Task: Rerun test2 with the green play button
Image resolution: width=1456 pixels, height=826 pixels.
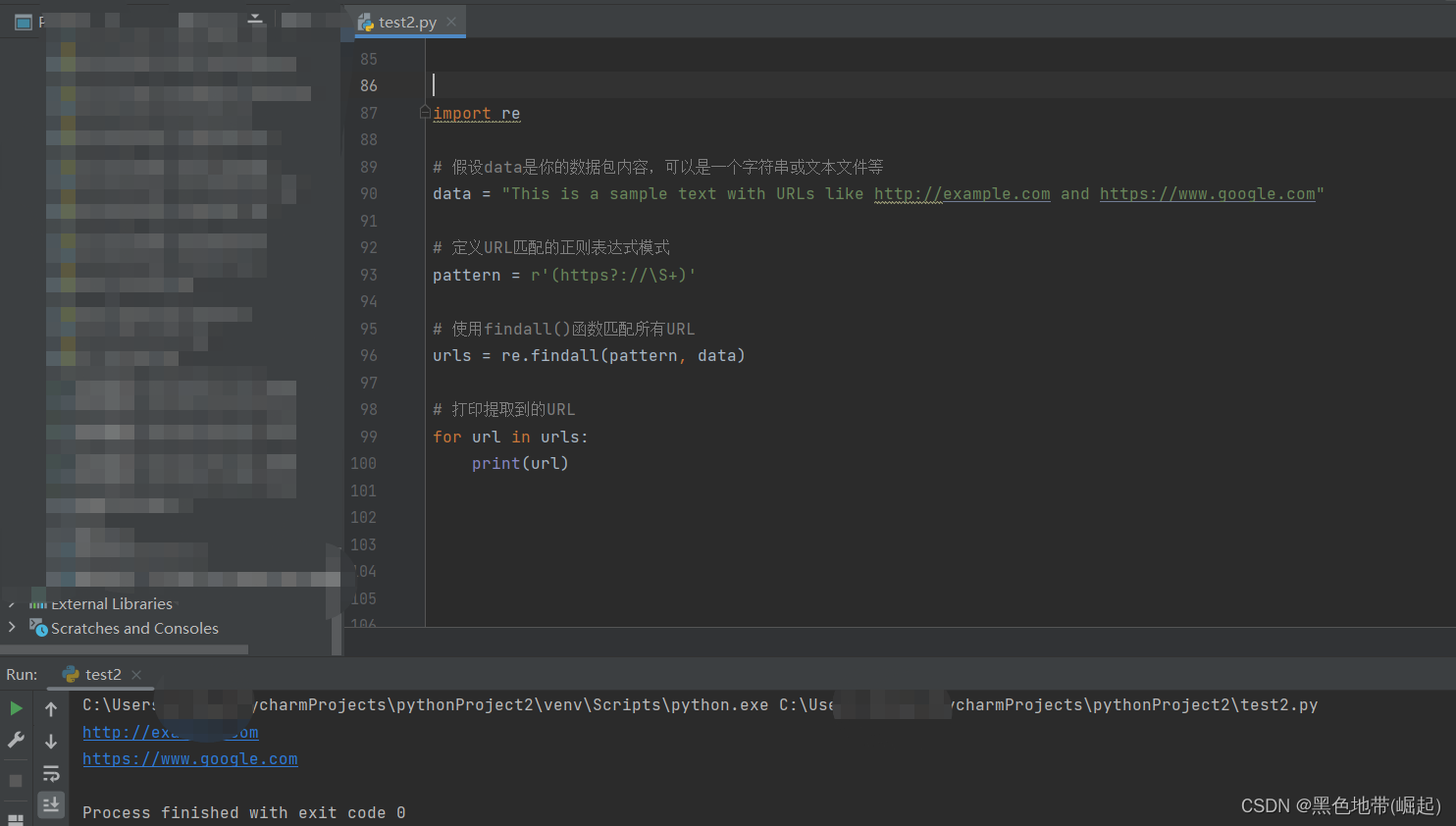Action: [x=16, y=707]
